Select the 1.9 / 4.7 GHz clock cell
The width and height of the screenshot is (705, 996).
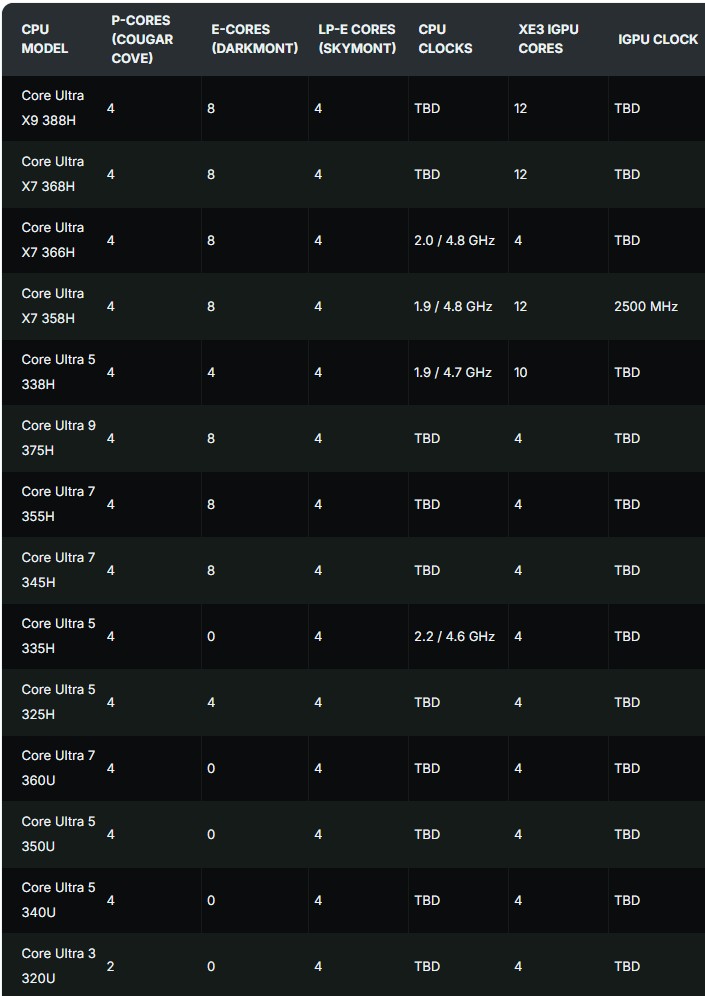coord(453,372)
